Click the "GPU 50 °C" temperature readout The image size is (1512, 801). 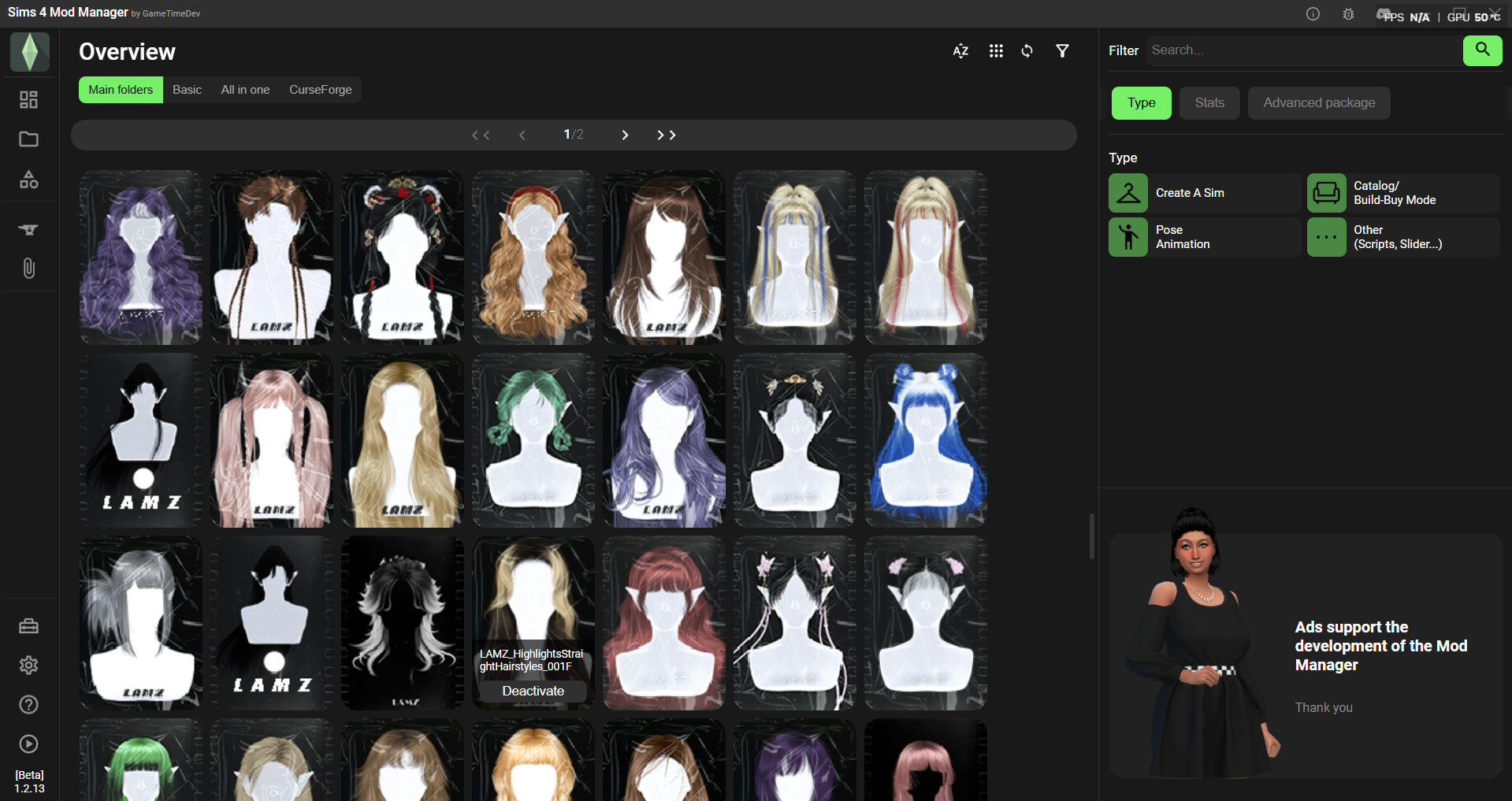pyautogui.click(x=1473, y=17)
